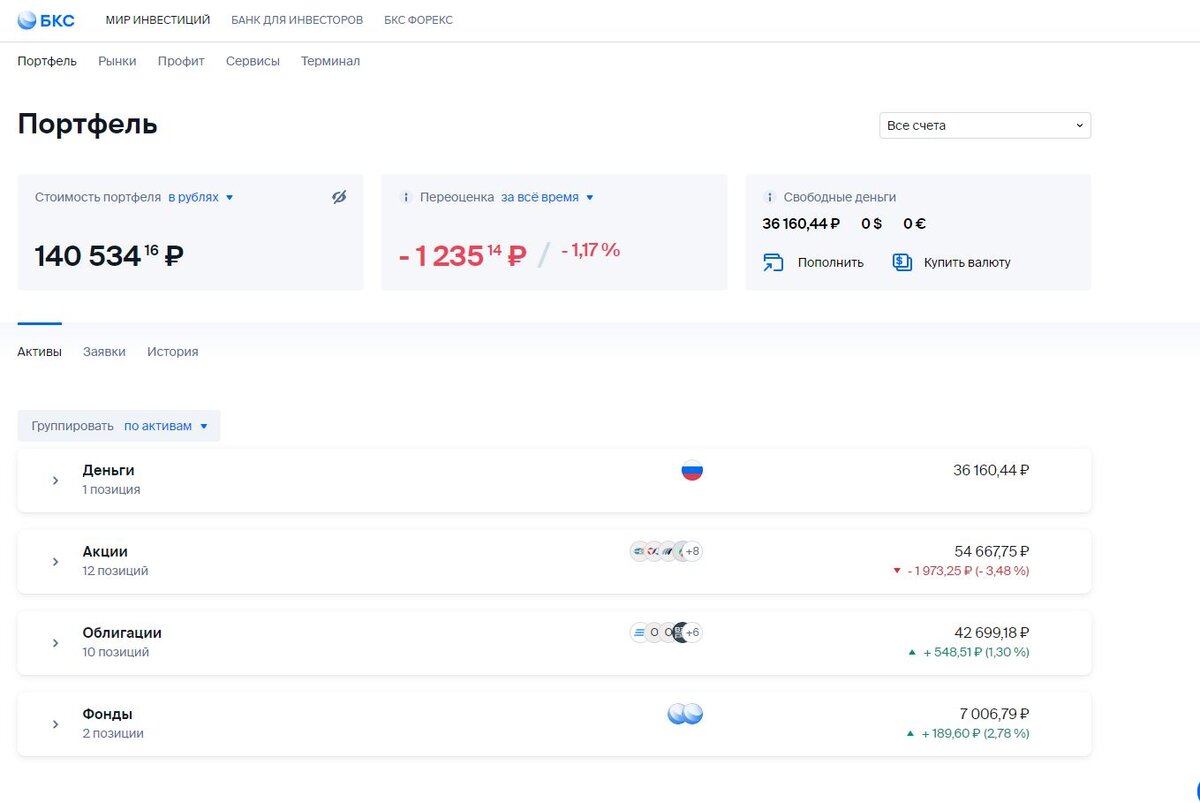Click the Пополнить deposit icon
The width and height of the screenshot is (1200, 803).
(x=773, y=262)
